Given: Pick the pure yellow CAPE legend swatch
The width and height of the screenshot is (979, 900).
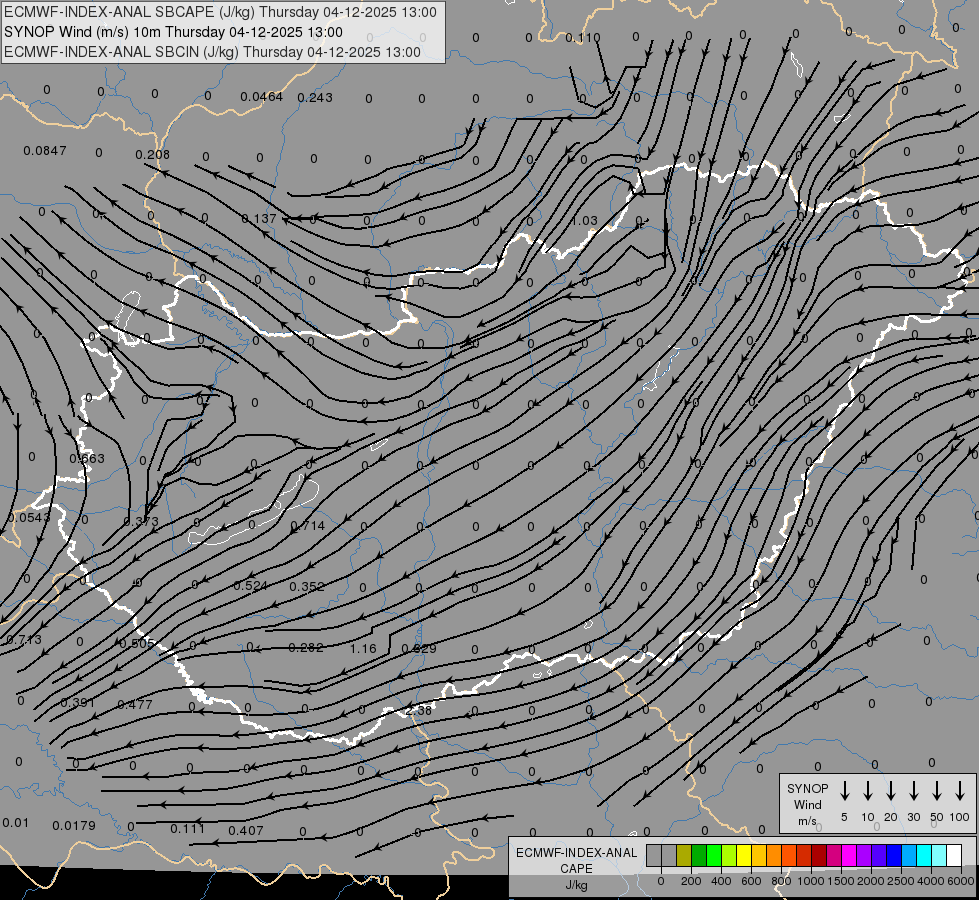Looking at the screenshot, I should pyautogui.click(x=744, y=855).
